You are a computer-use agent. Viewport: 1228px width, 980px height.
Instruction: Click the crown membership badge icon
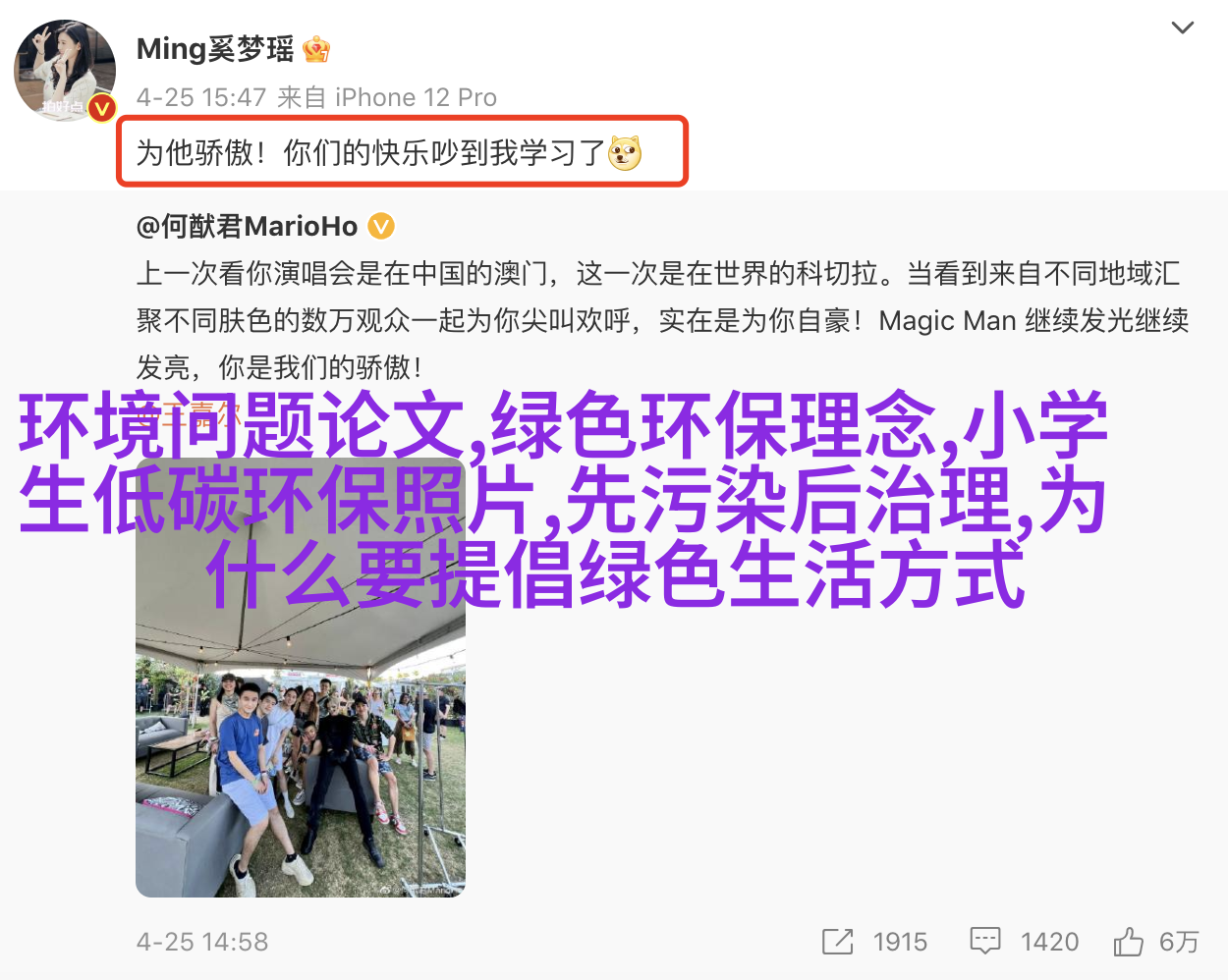[x=316, y=49]
